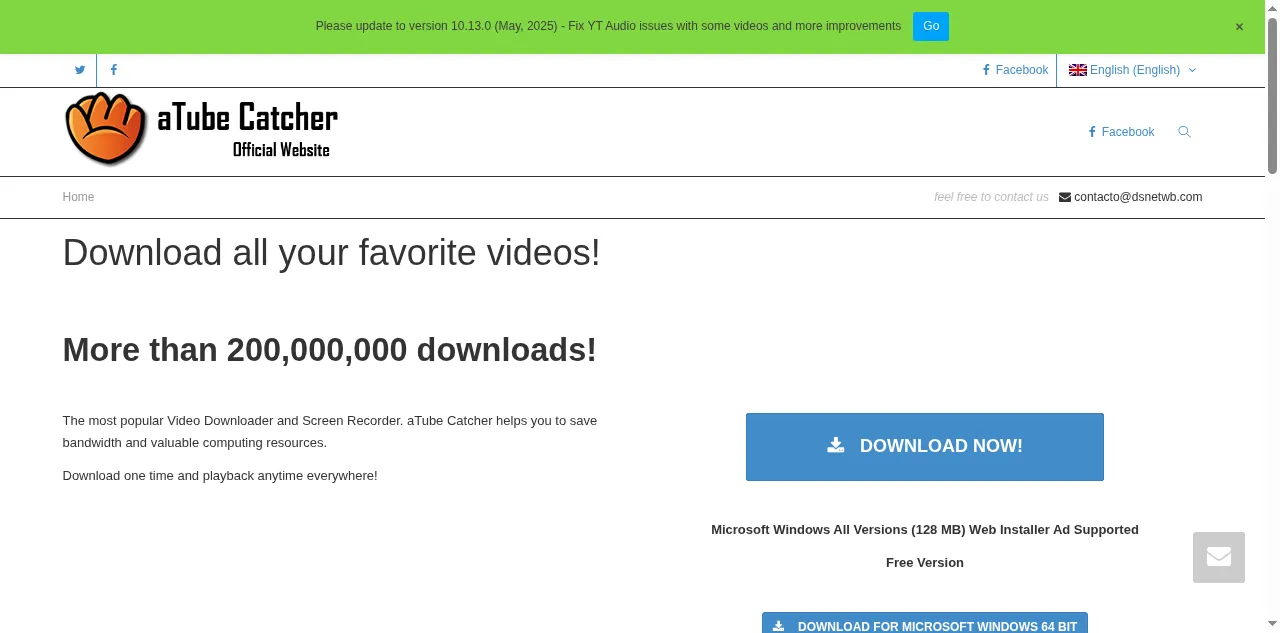Go to the Home breadcrumb

pos(78,197)
